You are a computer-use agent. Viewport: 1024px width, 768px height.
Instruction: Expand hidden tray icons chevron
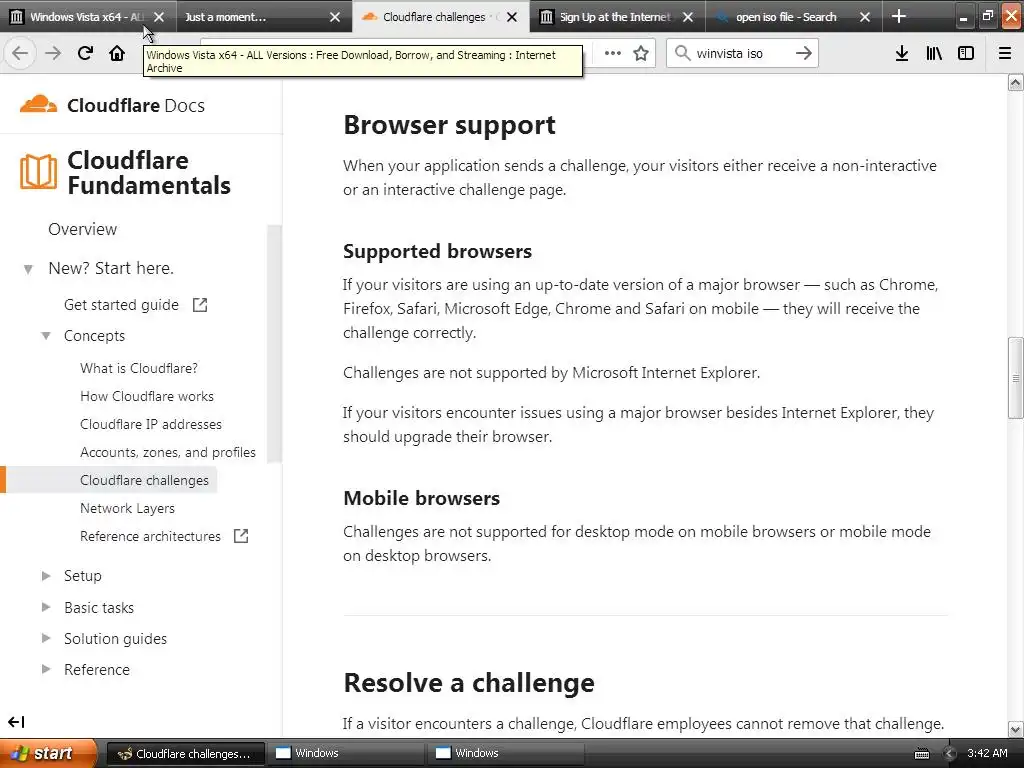(x=949, y=754)
